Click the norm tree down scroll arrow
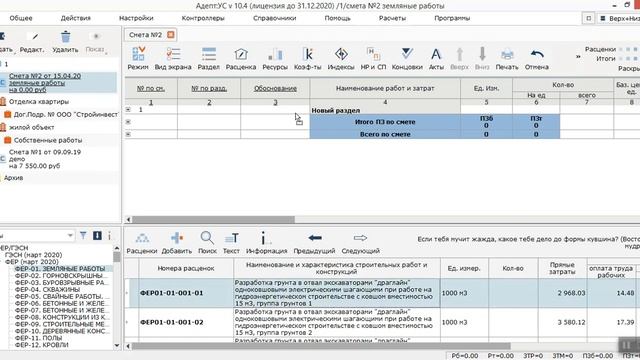 point(117,345)
